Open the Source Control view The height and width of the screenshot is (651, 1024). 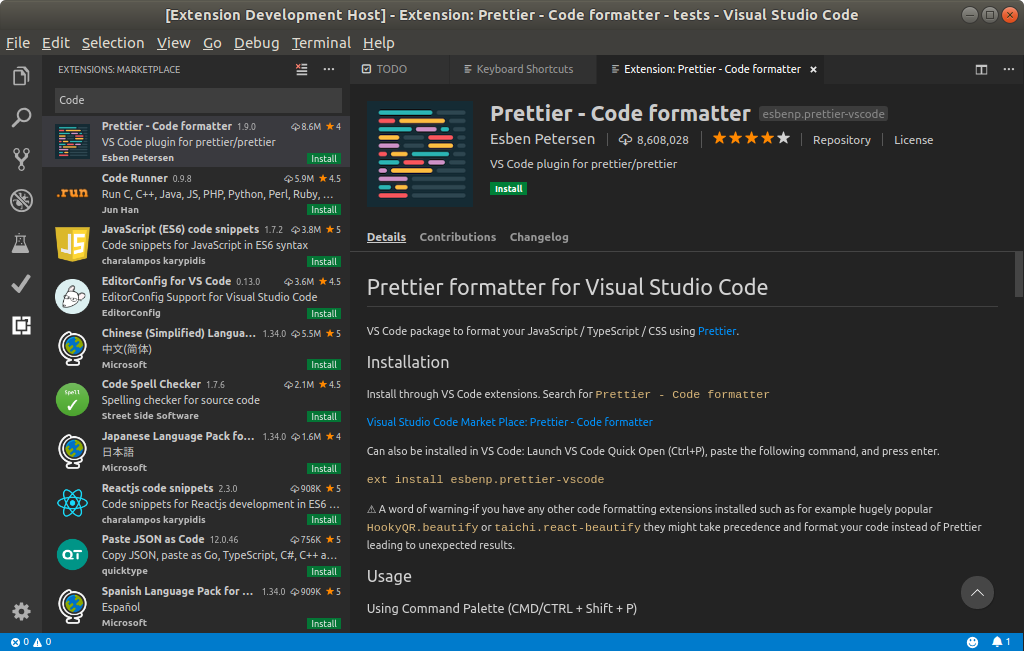click(20, 159)
